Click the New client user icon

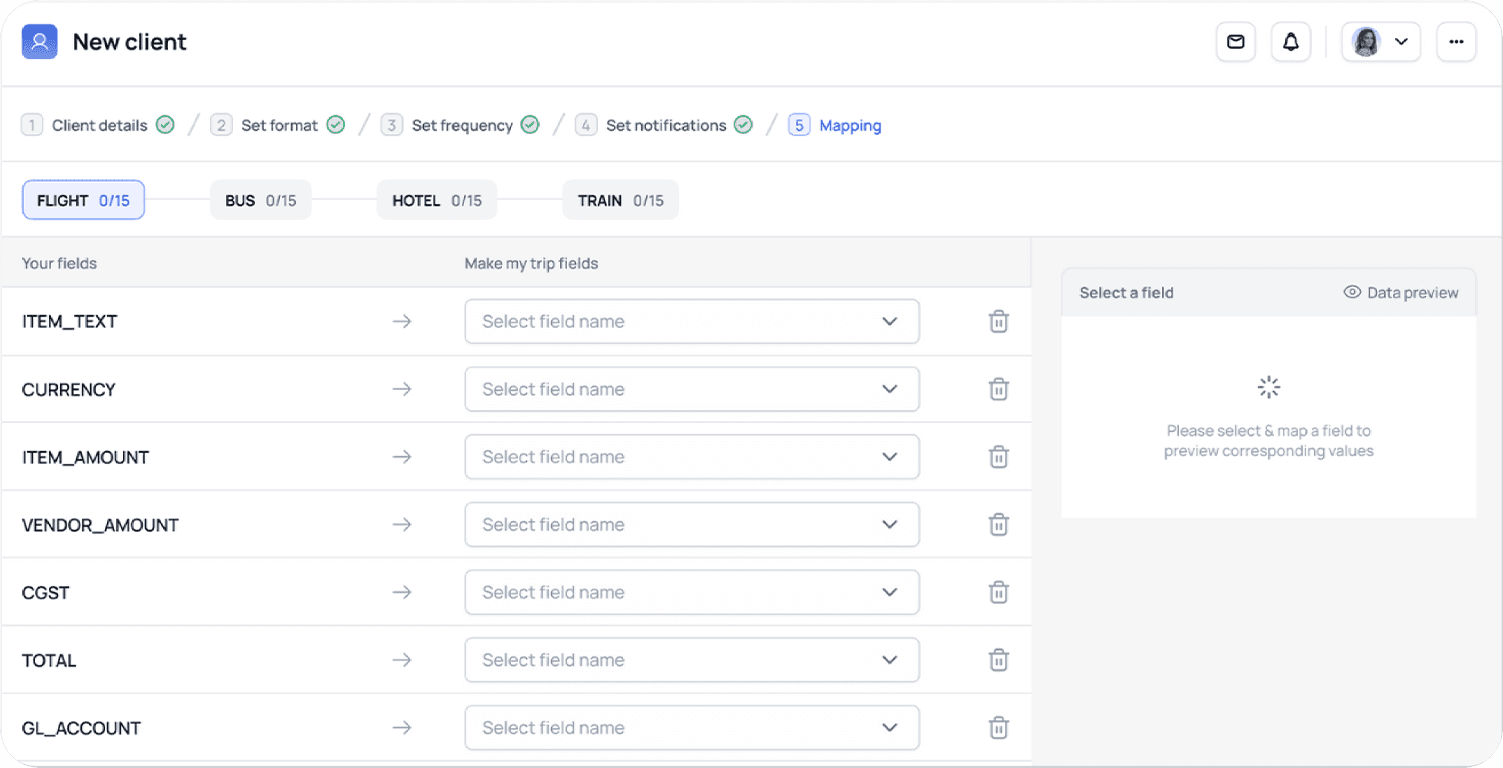(40, 42)
